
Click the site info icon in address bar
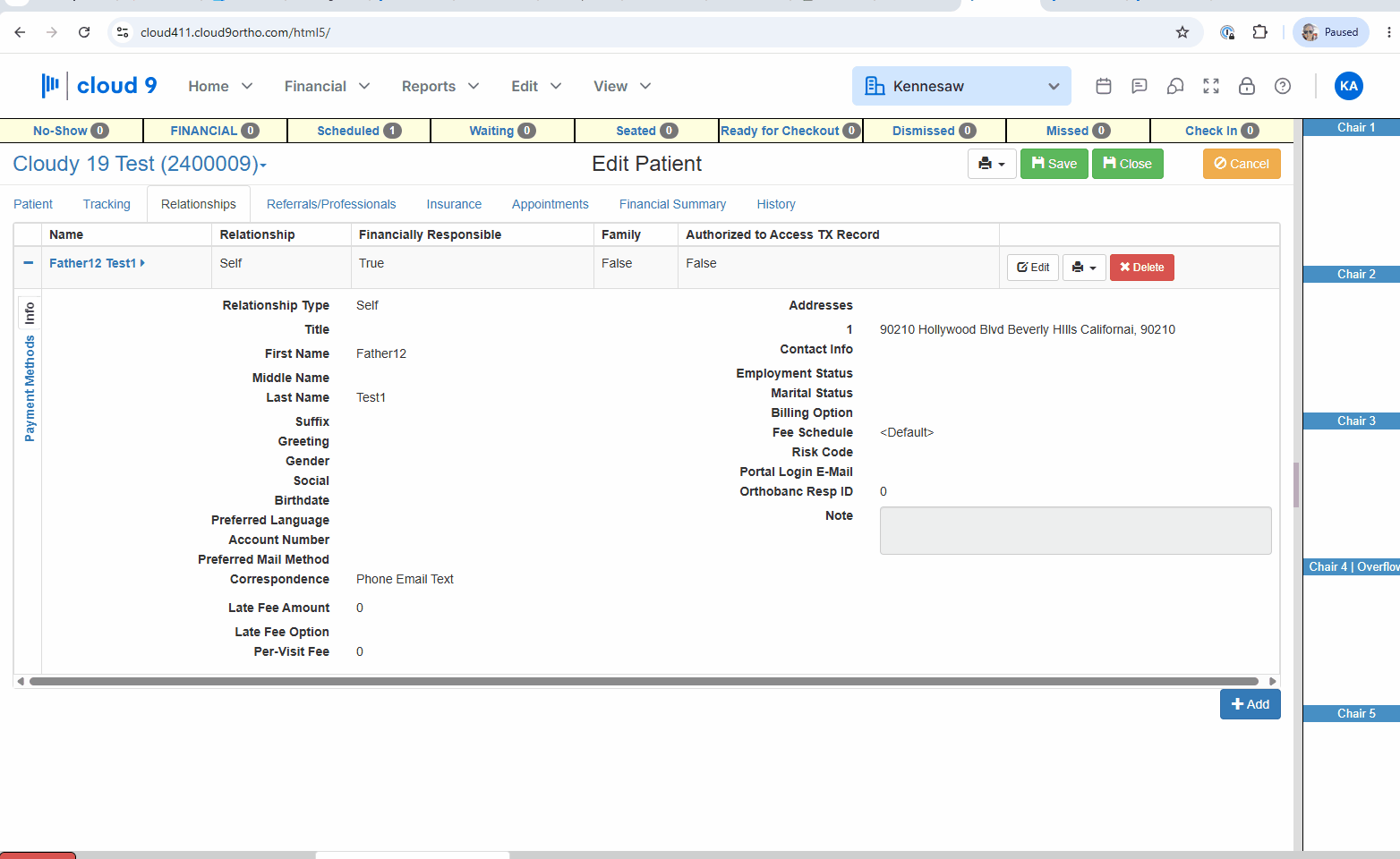123,32
